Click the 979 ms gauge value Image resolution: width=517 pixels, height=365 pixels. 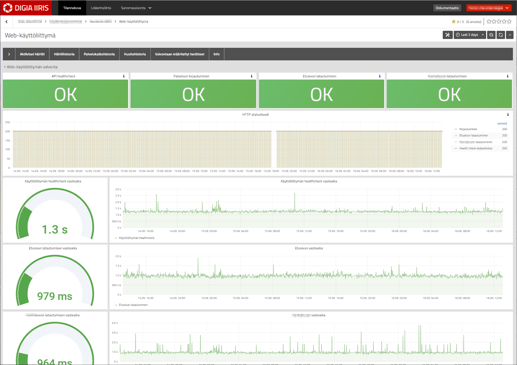55,296
